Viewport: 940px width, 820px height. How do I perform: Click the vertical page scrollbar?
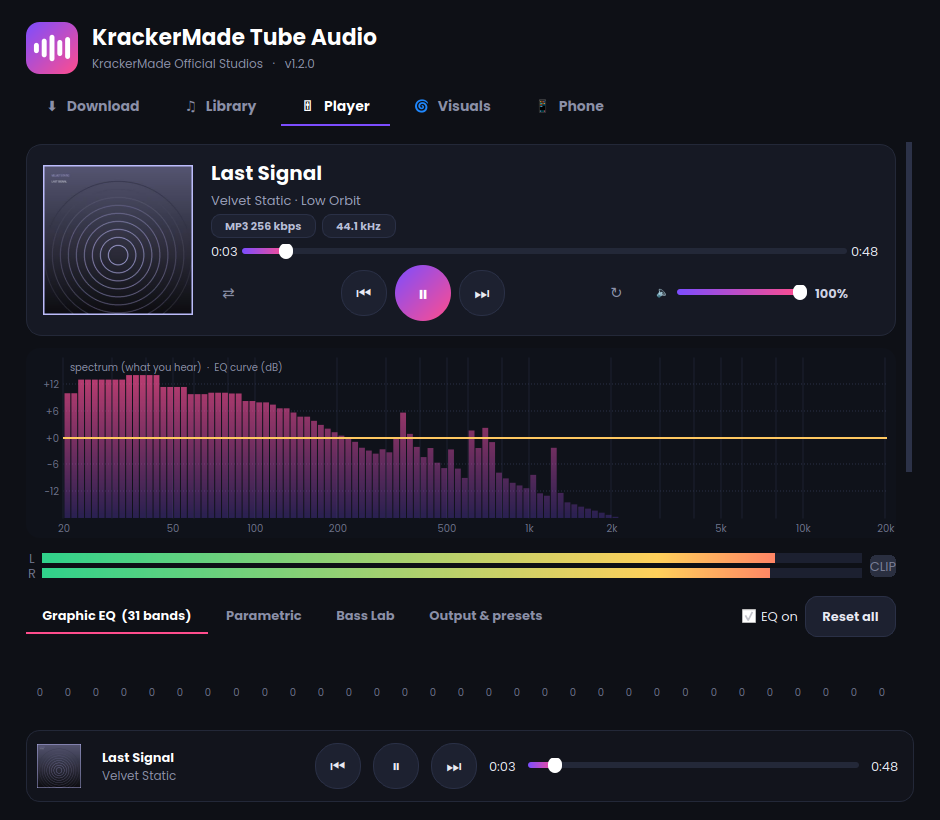pyautogui.click(x=909, y=307)
